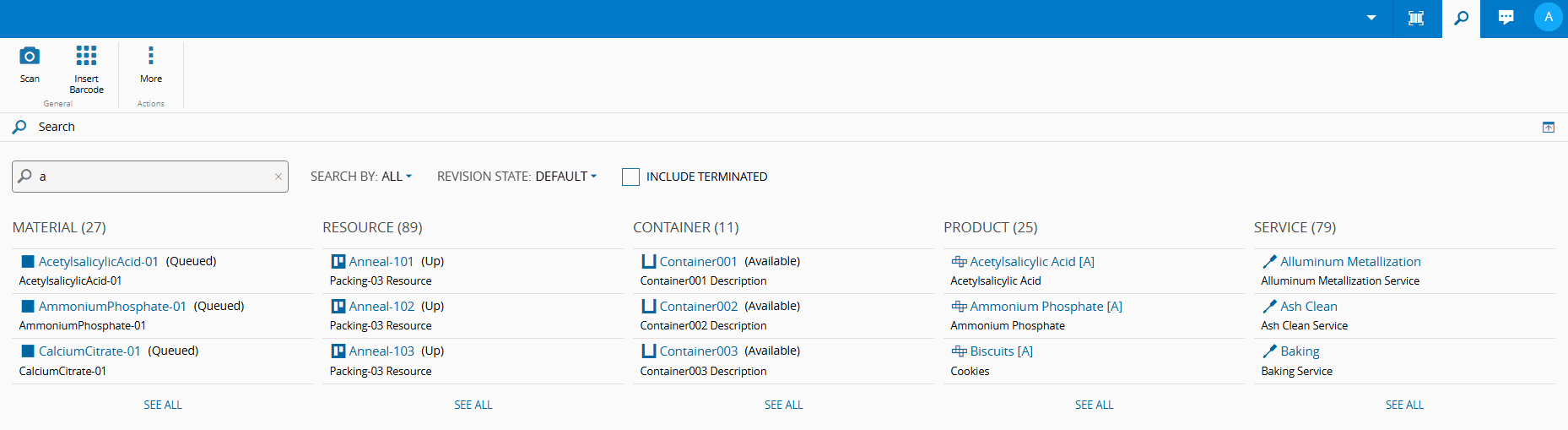Click the Insert Barcode grid icon
This screenshot has width=1568, height=430.
pos(86,57)
